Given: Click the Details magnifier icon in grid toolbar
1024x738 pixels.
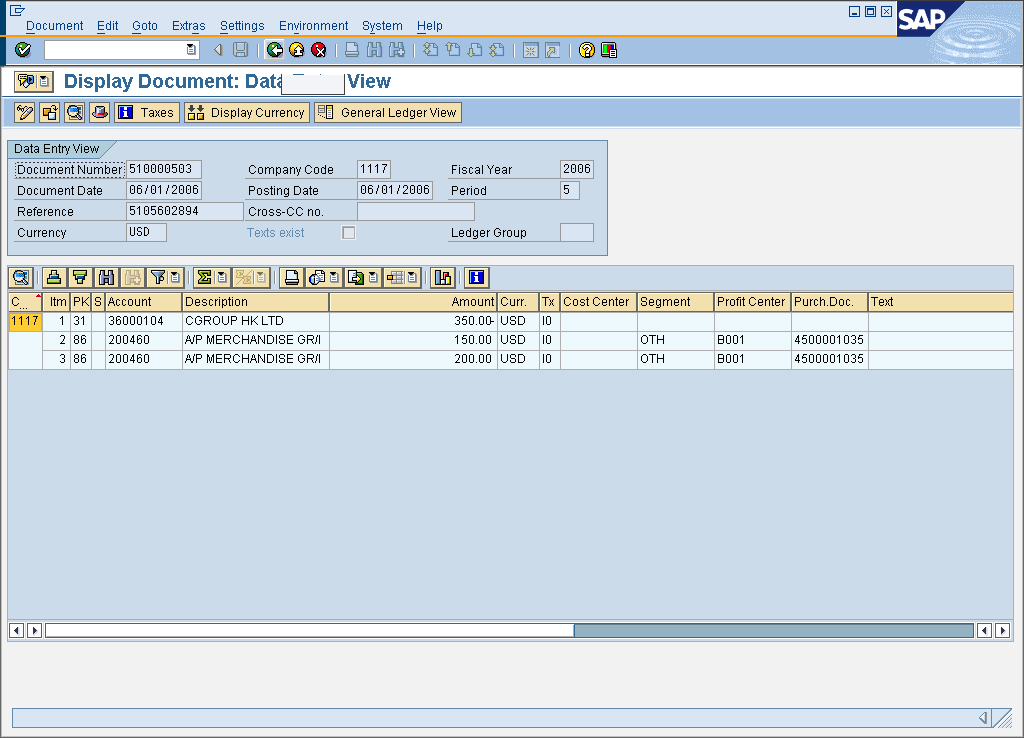Looking at the screenshot, I should pos(21,278).
